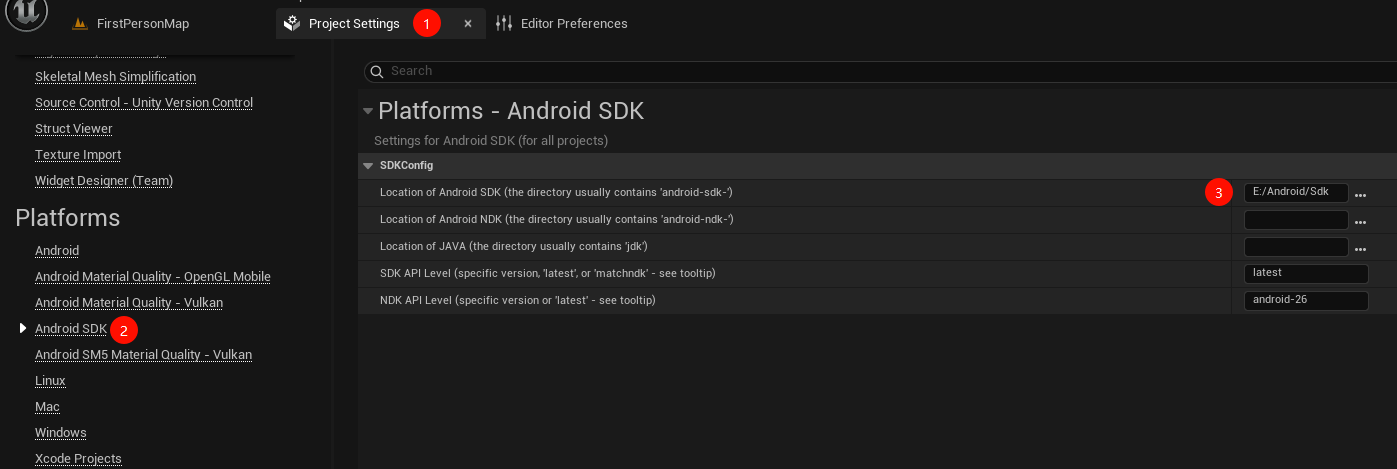
Task: Click the Project Settings tab icon
Action: point(292,23)
